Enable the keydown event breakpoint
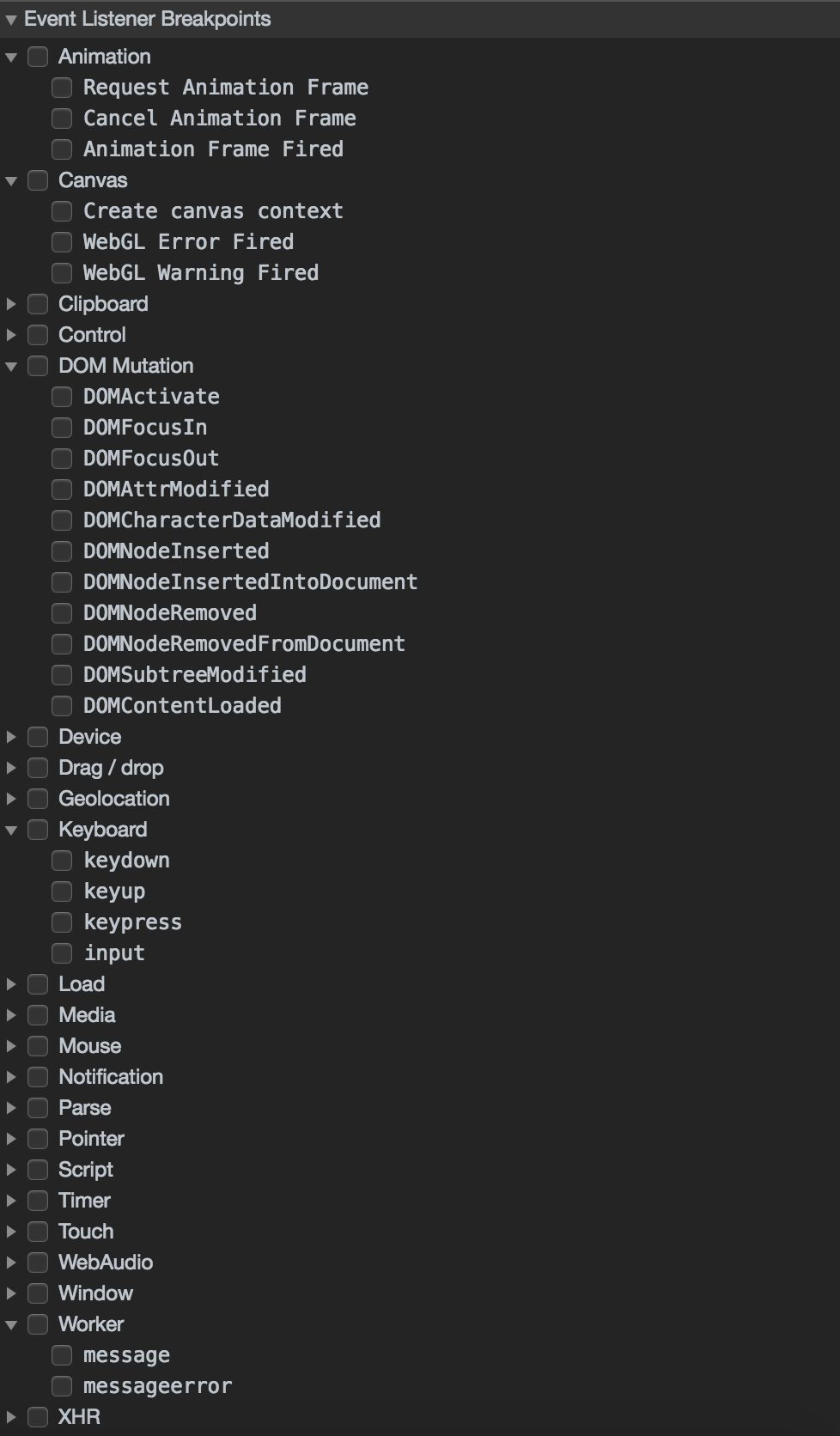 [62, 861]
